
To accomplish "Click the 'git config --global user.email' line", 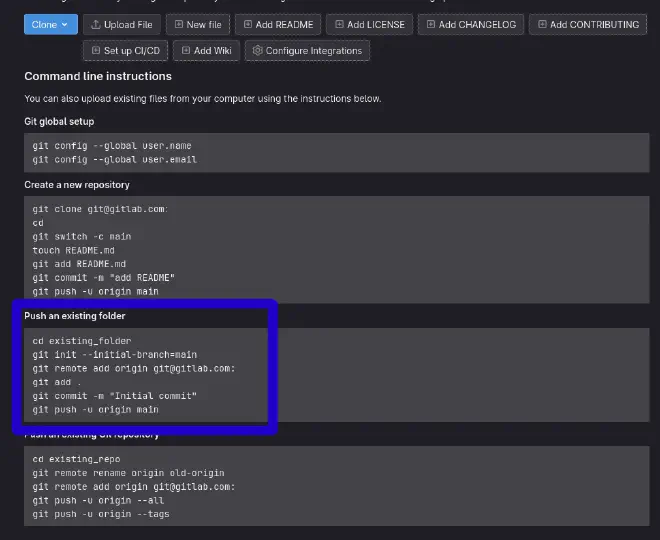I will [x=114, y=160].
